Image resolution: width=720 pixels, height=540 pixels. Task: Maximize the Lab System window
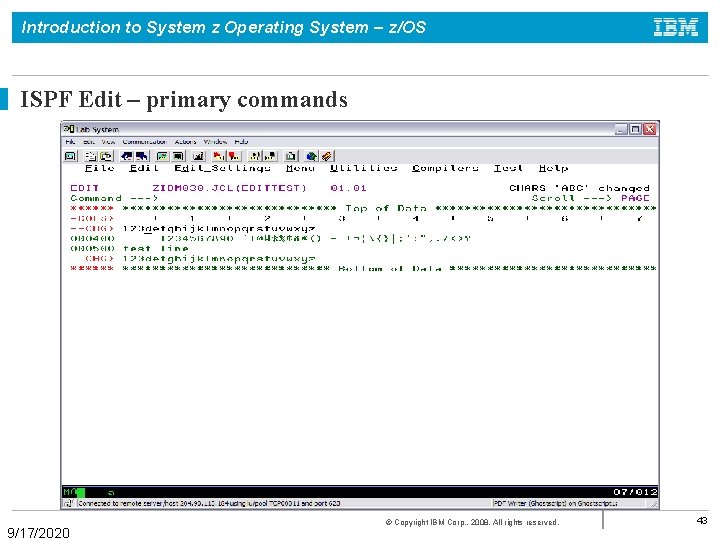(635, 129)
